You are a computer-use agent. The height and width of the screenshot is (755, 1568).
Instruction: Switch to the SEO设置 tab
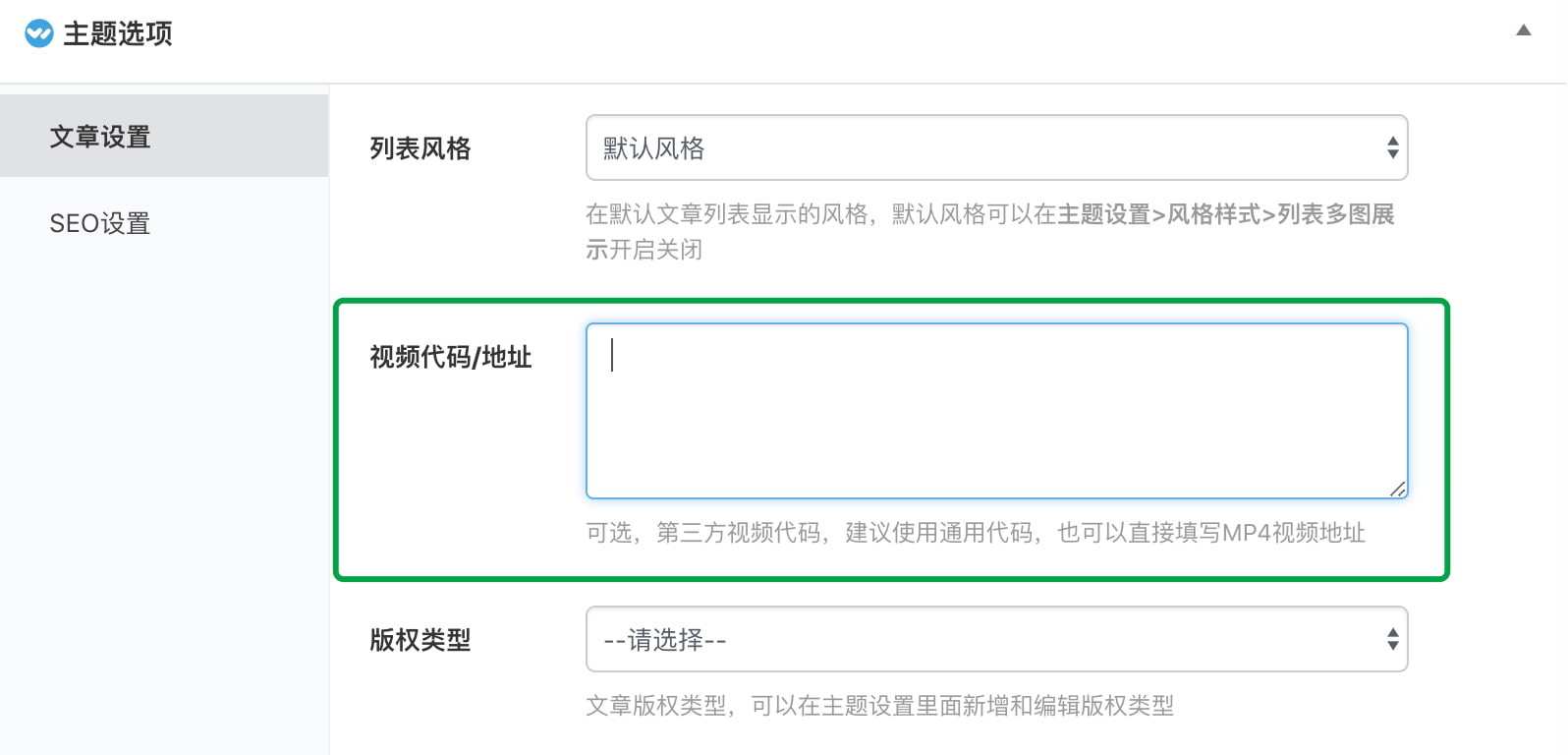(x=99, y=223)
